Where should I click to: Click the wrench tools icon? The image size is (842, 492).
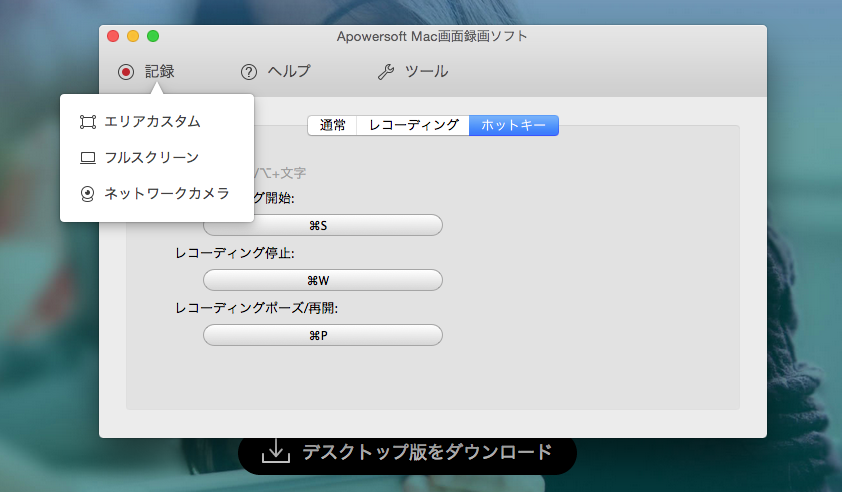coord(386,71)
